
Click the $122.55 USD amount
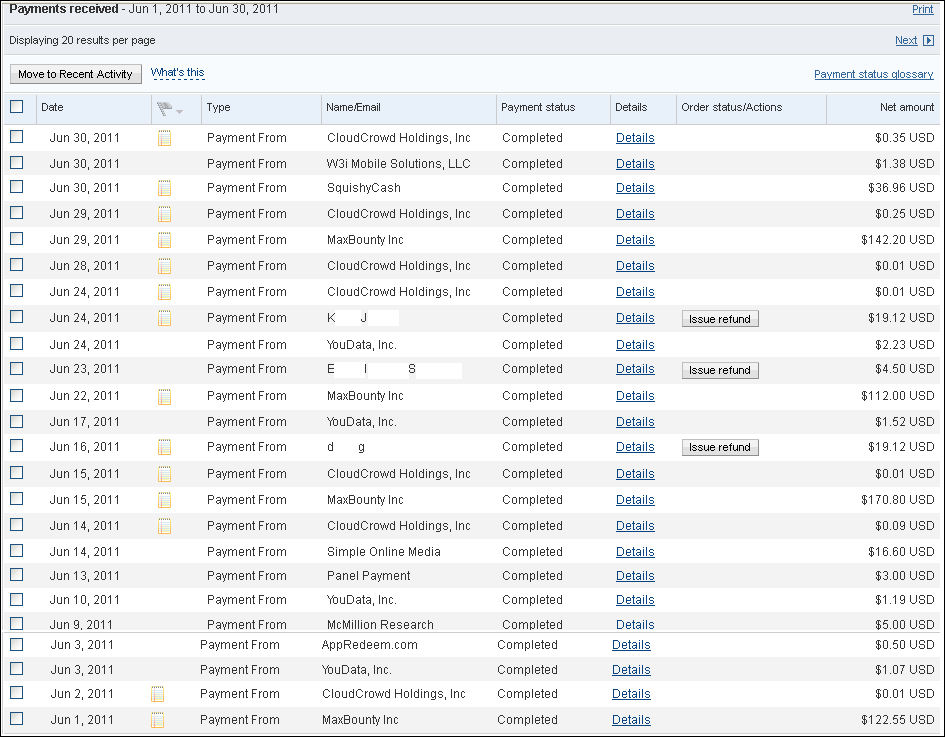pyautogui.click(x=898, y=720)
